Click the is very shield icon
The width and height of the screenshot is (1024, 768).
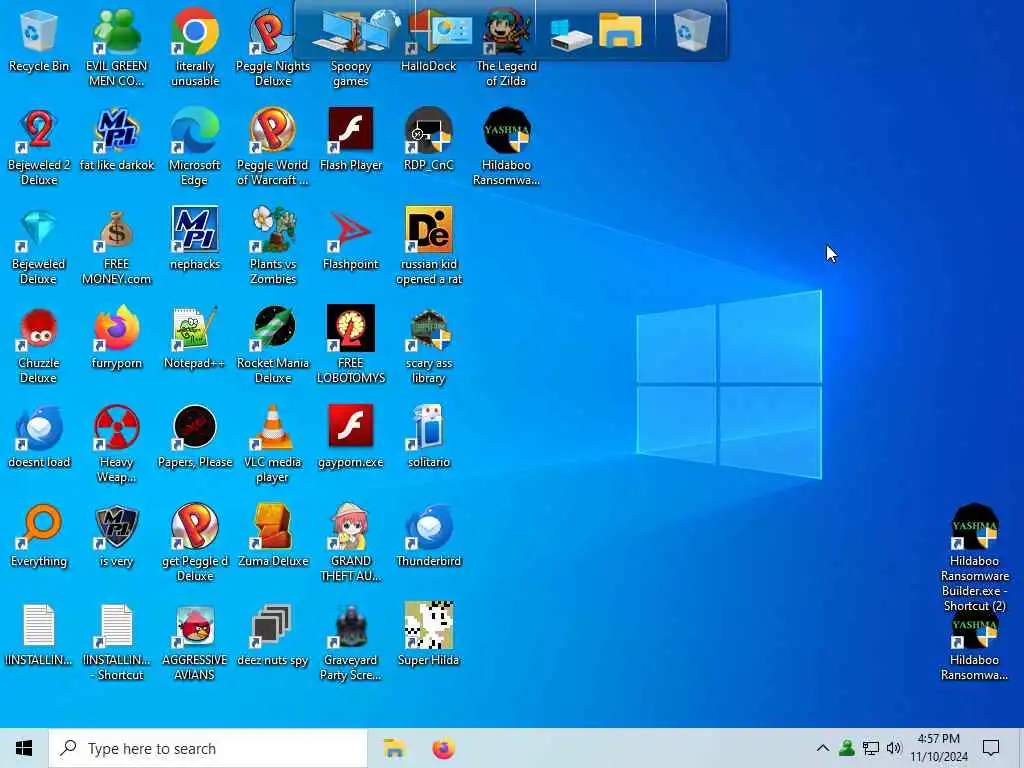(116, 536)
